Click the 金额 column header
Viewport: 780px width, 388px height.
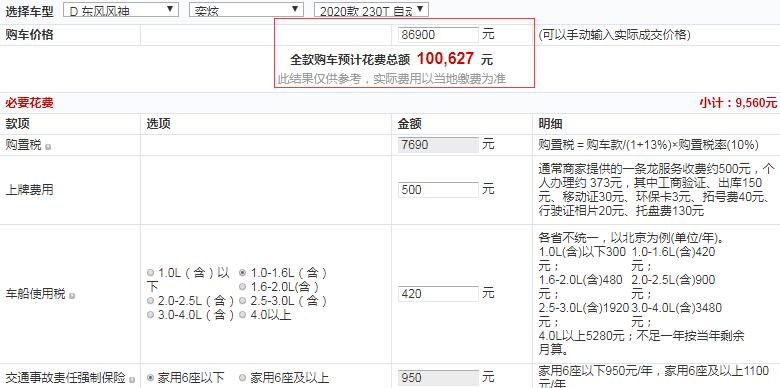point(409,124)
